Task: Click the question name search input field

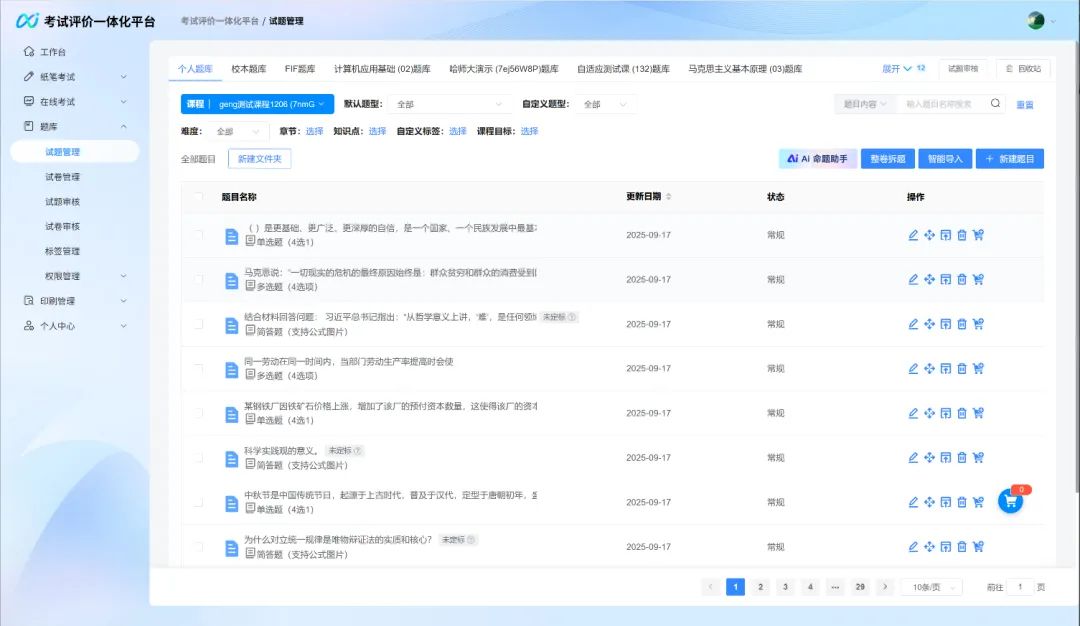Action: (944, 104)
